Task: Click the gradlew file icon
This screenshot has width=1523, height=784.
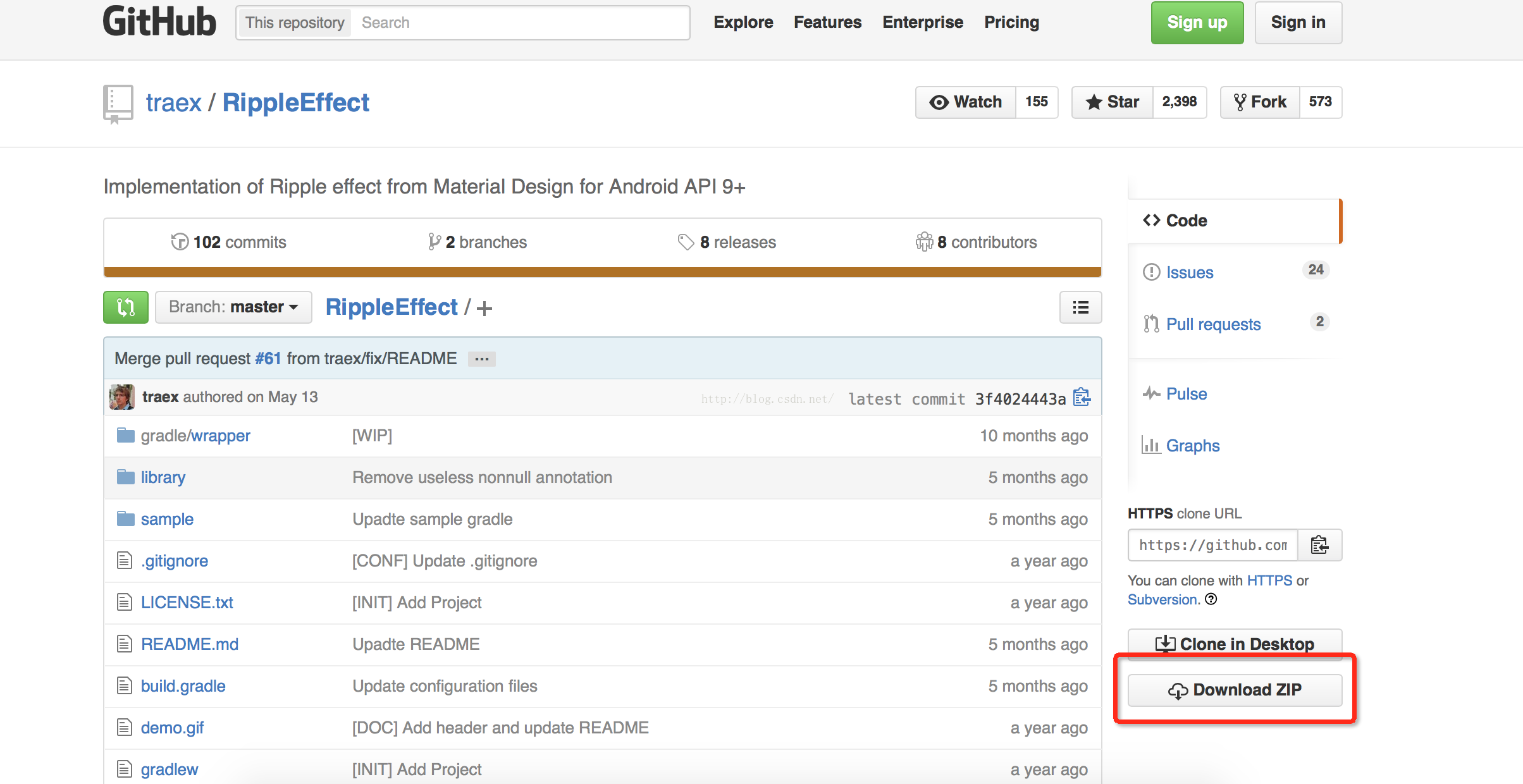Action: click(125, 769)
